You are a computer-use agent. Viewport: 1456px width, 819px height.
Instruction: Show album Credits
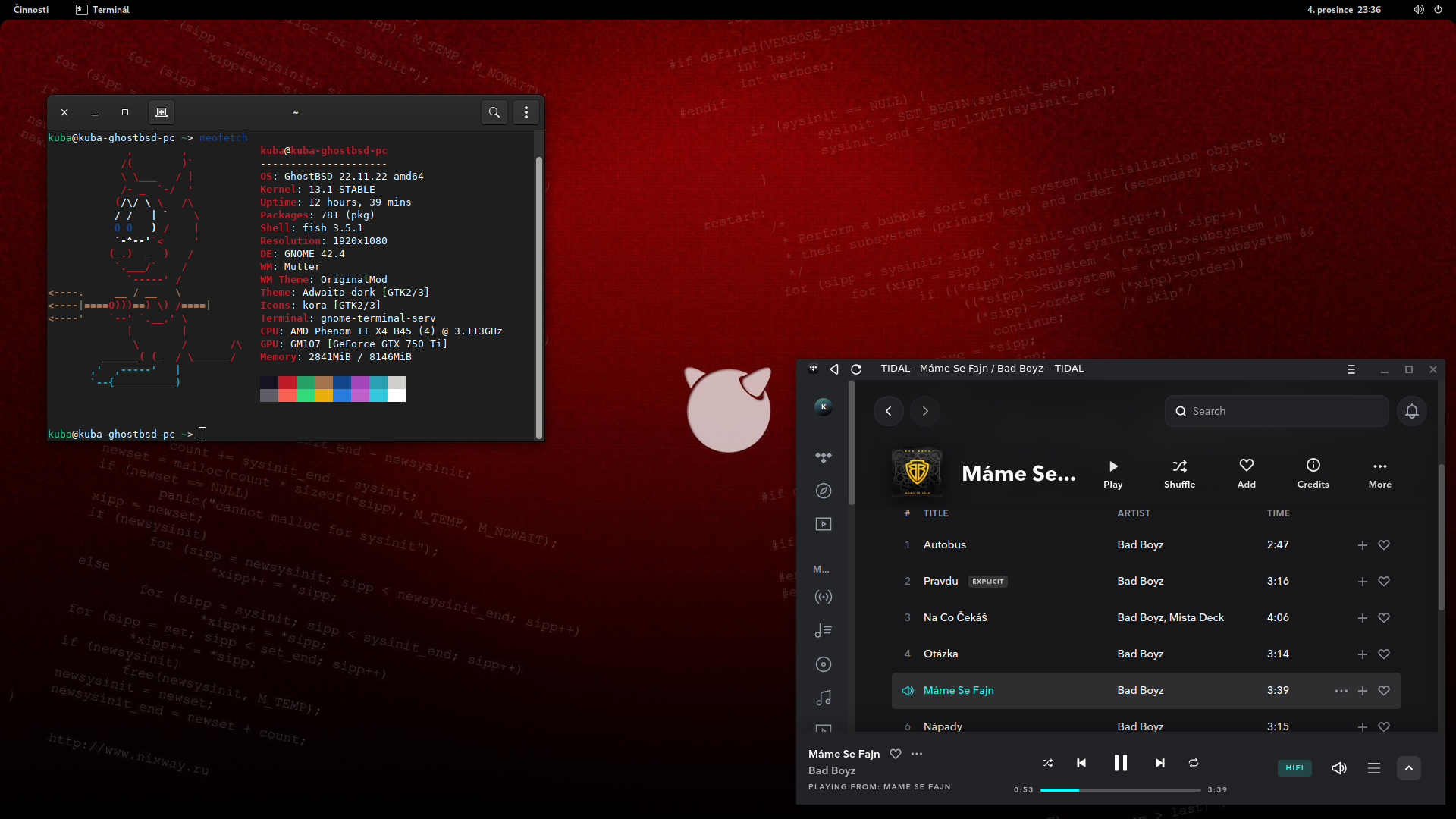[1313, 474]
